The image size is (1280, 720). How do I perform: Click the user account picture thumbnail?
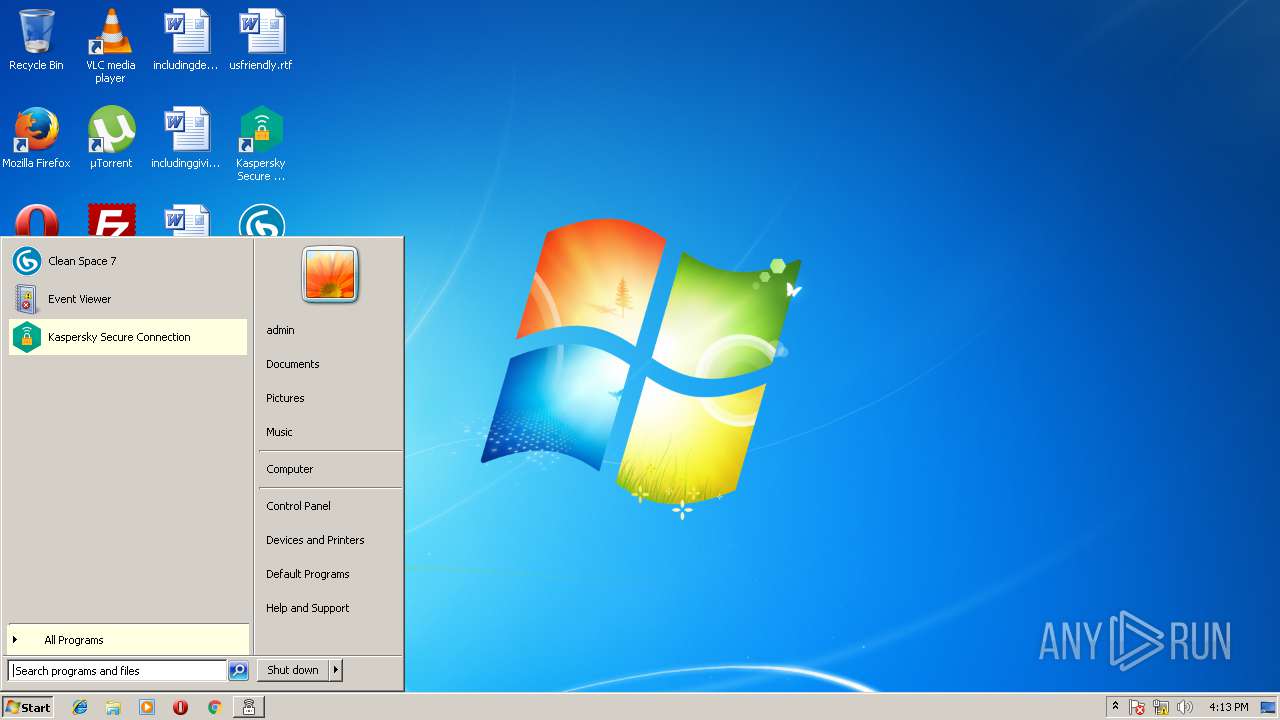click(330, 275)
